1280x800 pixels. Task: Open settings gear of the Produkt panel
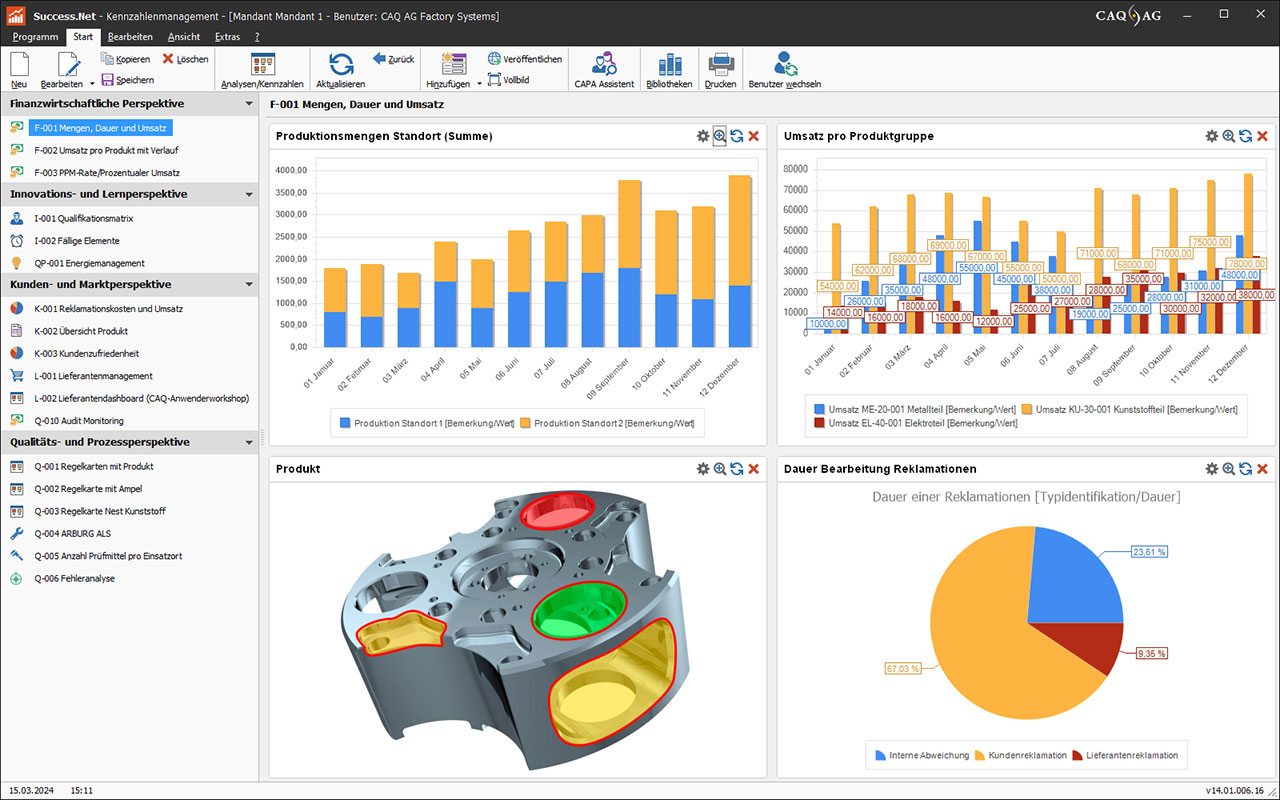(x=703, y=469)
